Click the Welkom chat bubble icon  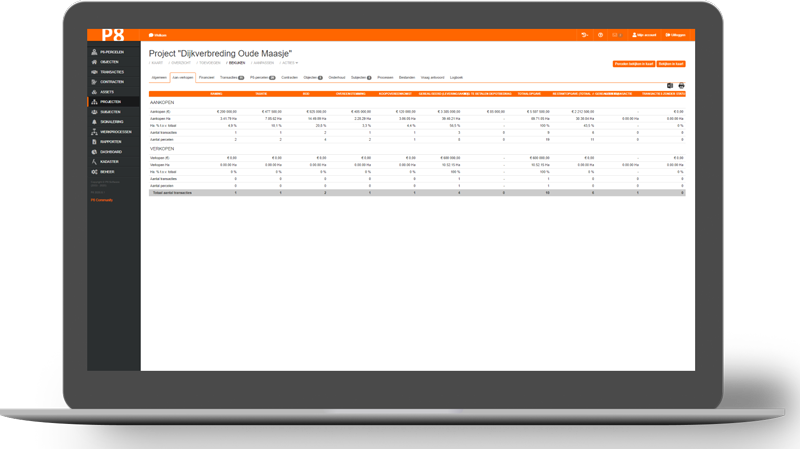point(151,35)
